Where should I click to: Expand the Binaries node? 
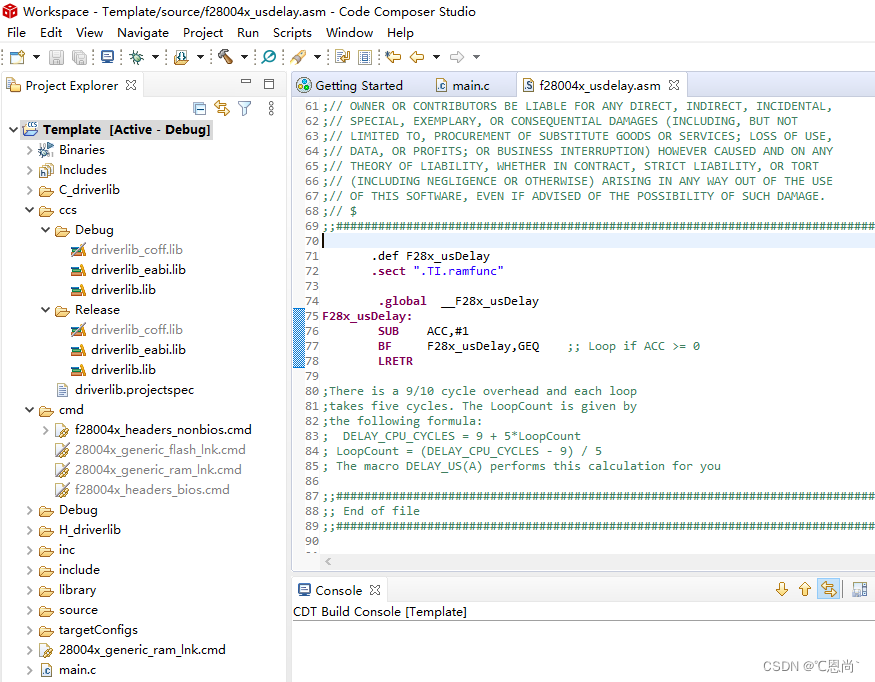click(x=30, y=150)
